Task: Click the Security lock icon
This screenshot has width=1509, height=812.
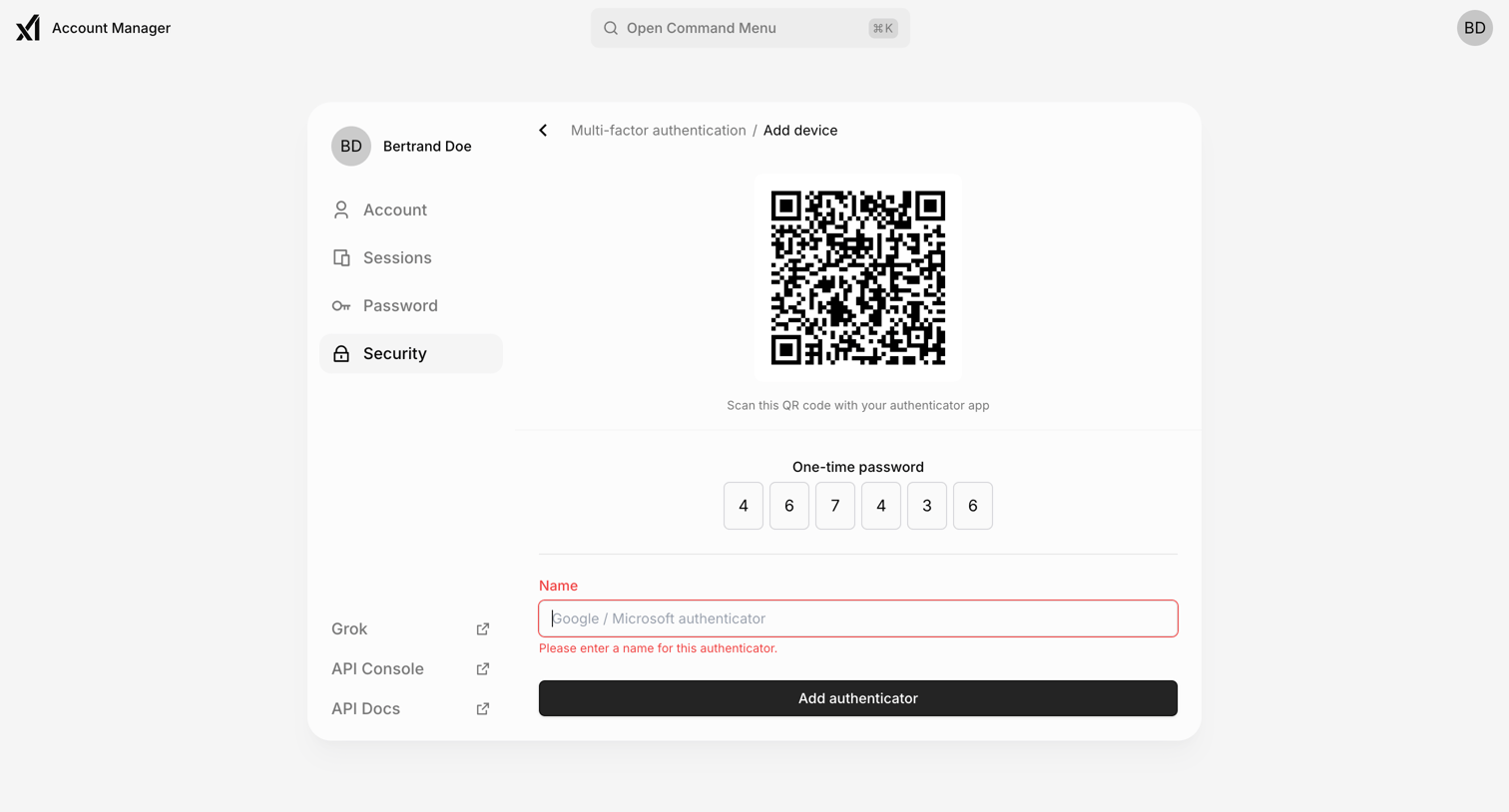Action: tap(341, 353)
